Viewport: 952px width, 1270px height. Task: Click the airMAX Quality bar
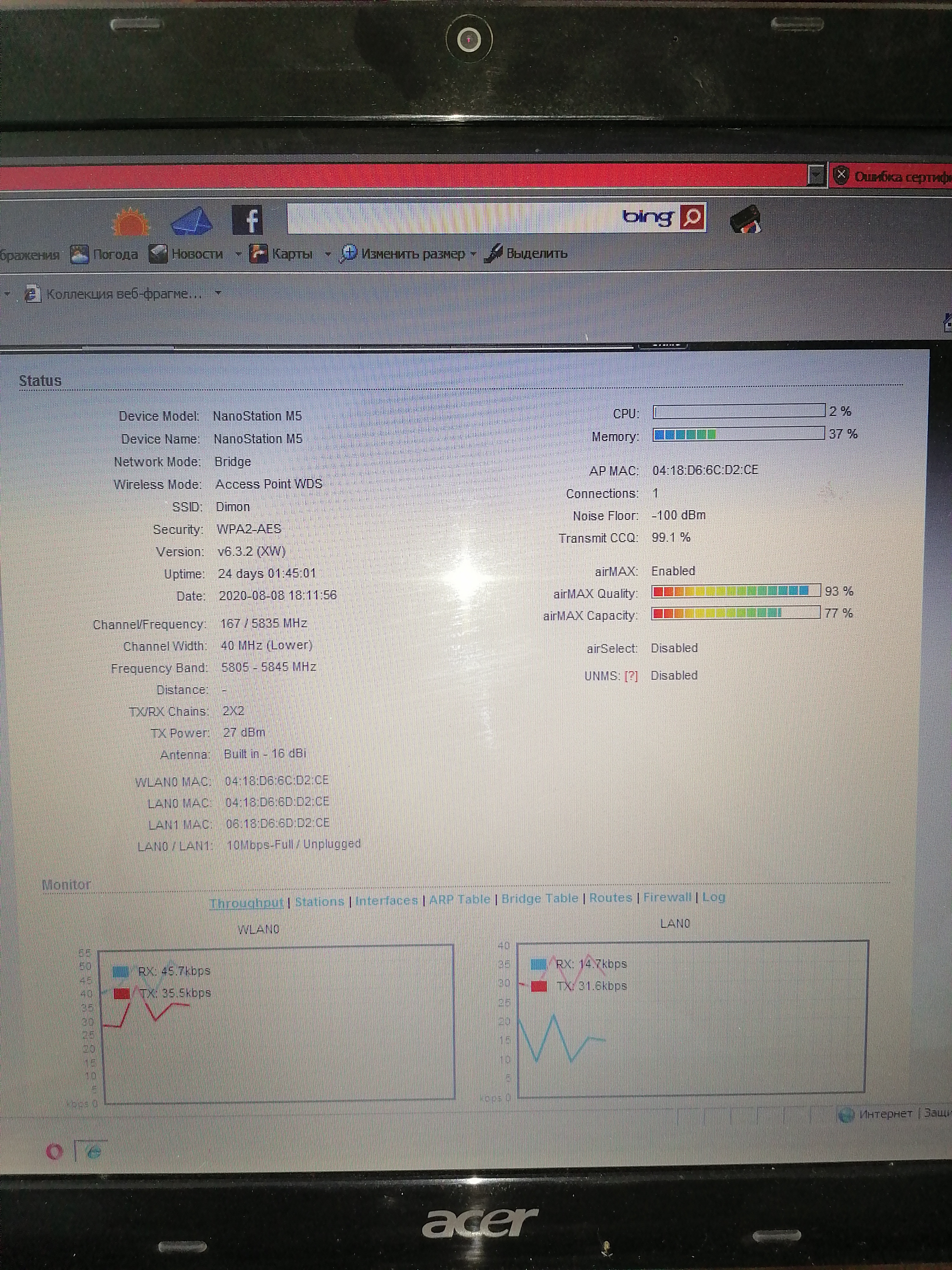[736, 591]
